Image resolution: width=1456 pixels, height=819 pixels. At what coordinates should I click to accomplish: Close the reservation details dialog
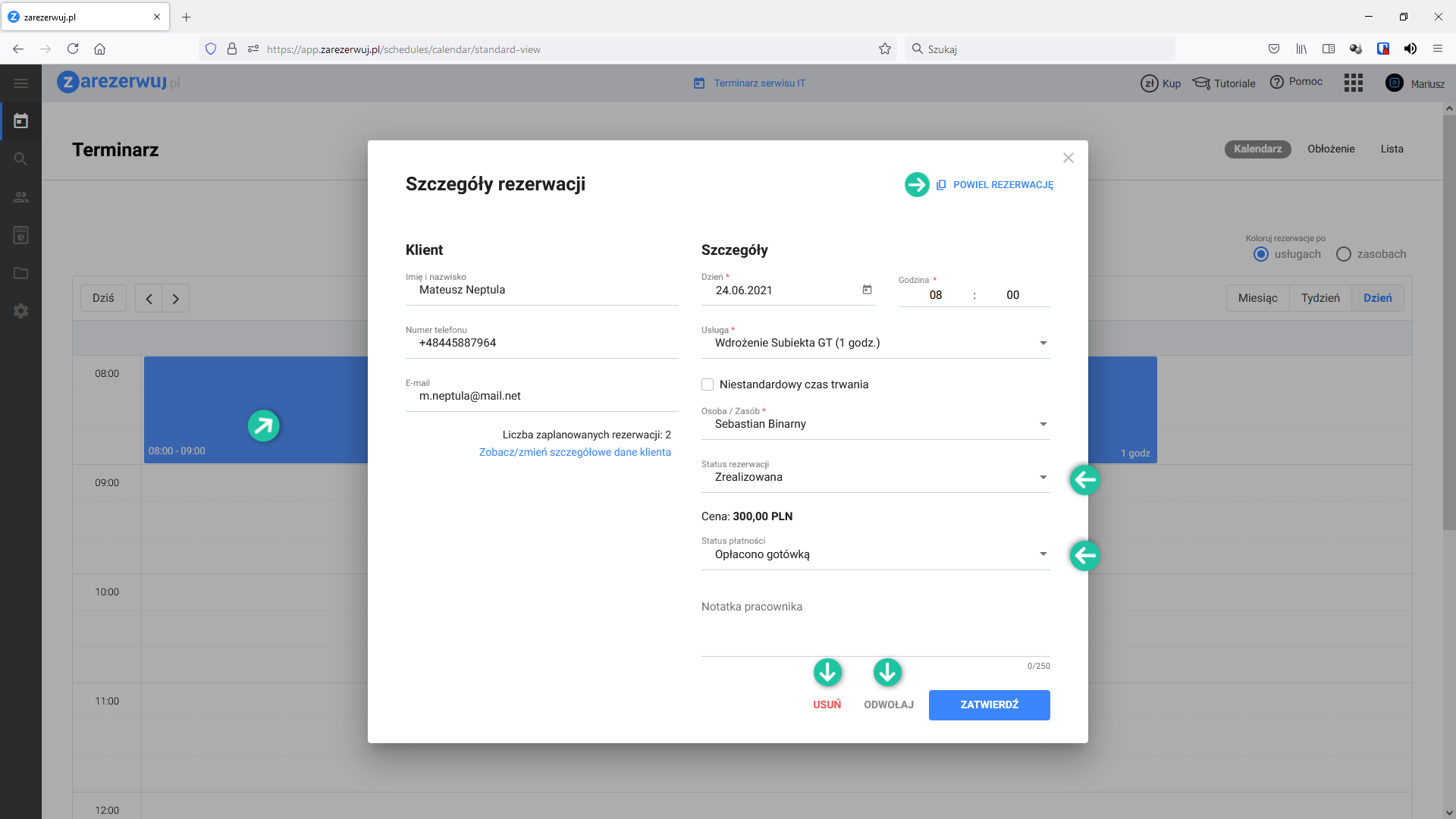[x=1068, y=158]
